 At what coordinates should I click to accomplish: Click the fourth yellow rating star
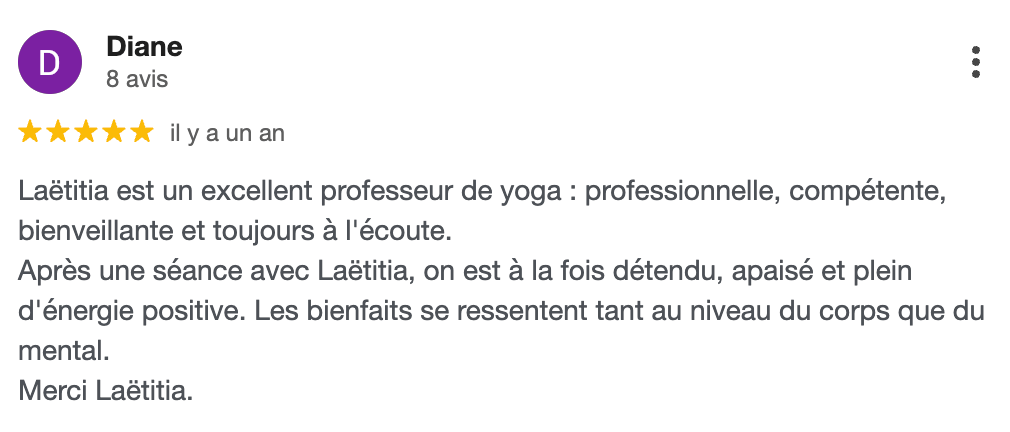coord(114,133)
